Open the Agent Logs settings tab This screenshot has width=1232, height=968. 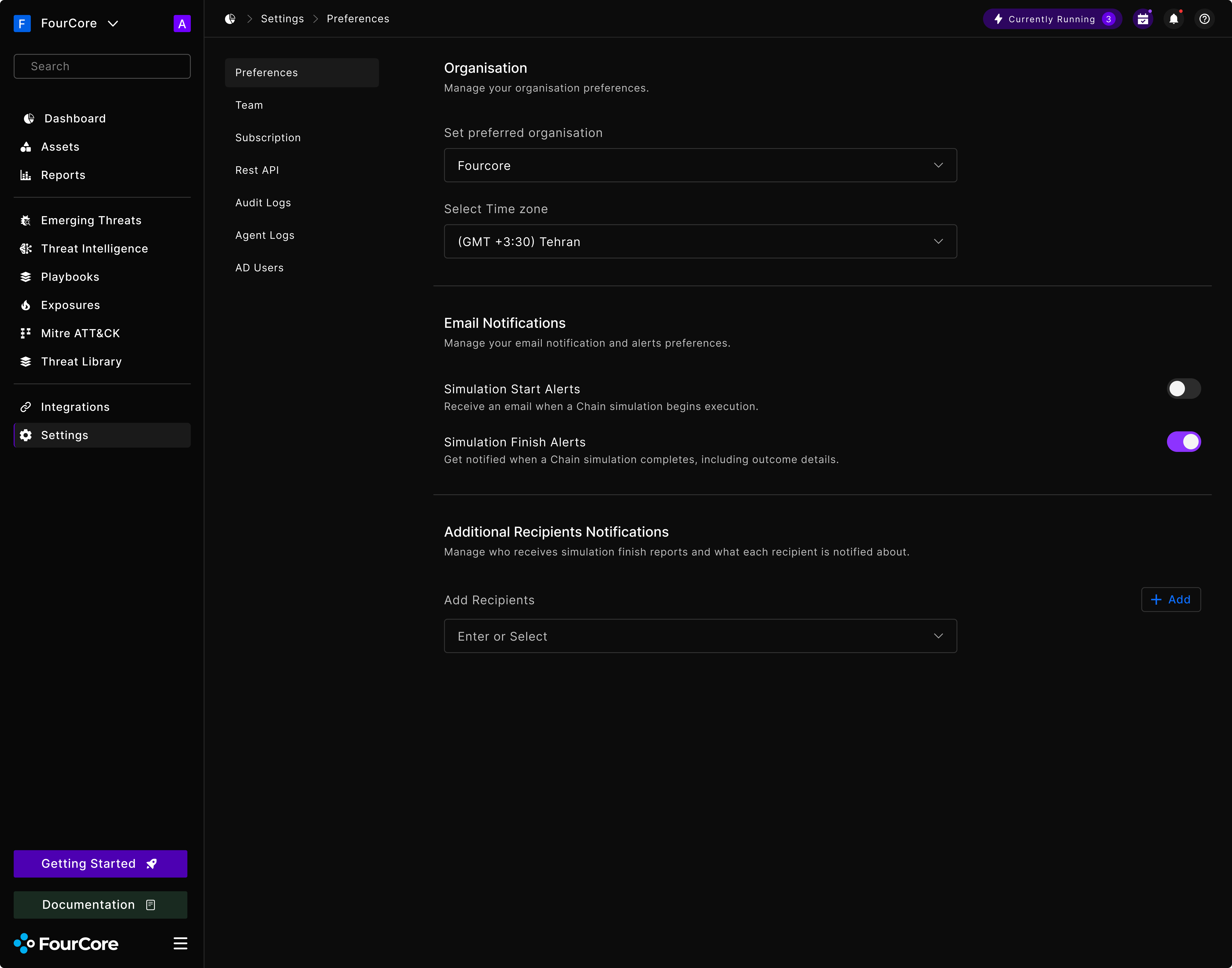click(x=302, y=235)
